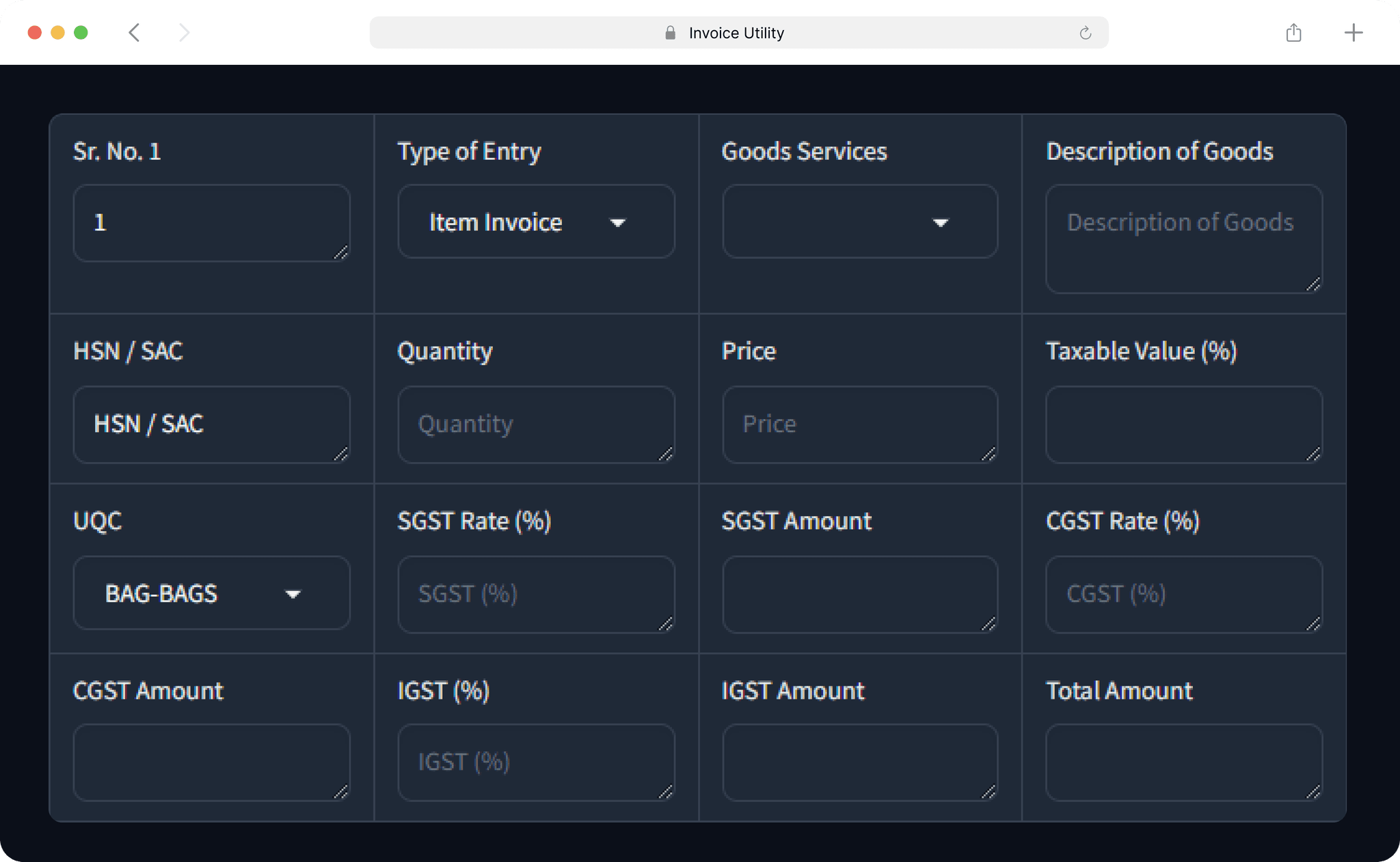Expand the empty Goods Services dropdown
Viewport: 1400px width, 862px height.
click(859, 221)
